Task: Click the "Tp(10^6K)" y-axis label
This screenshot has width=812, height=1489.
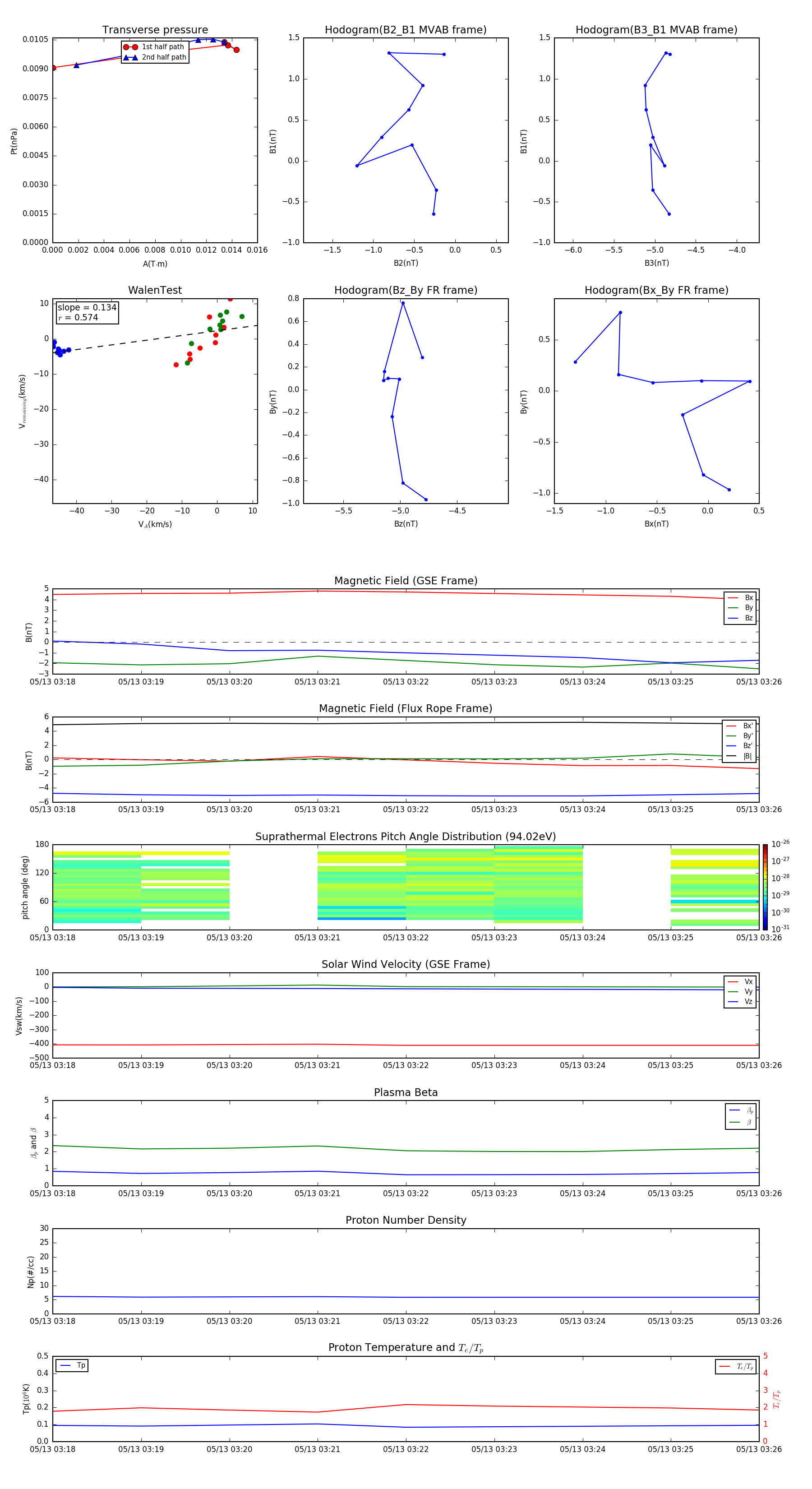Action: (x=26, y=1399)
